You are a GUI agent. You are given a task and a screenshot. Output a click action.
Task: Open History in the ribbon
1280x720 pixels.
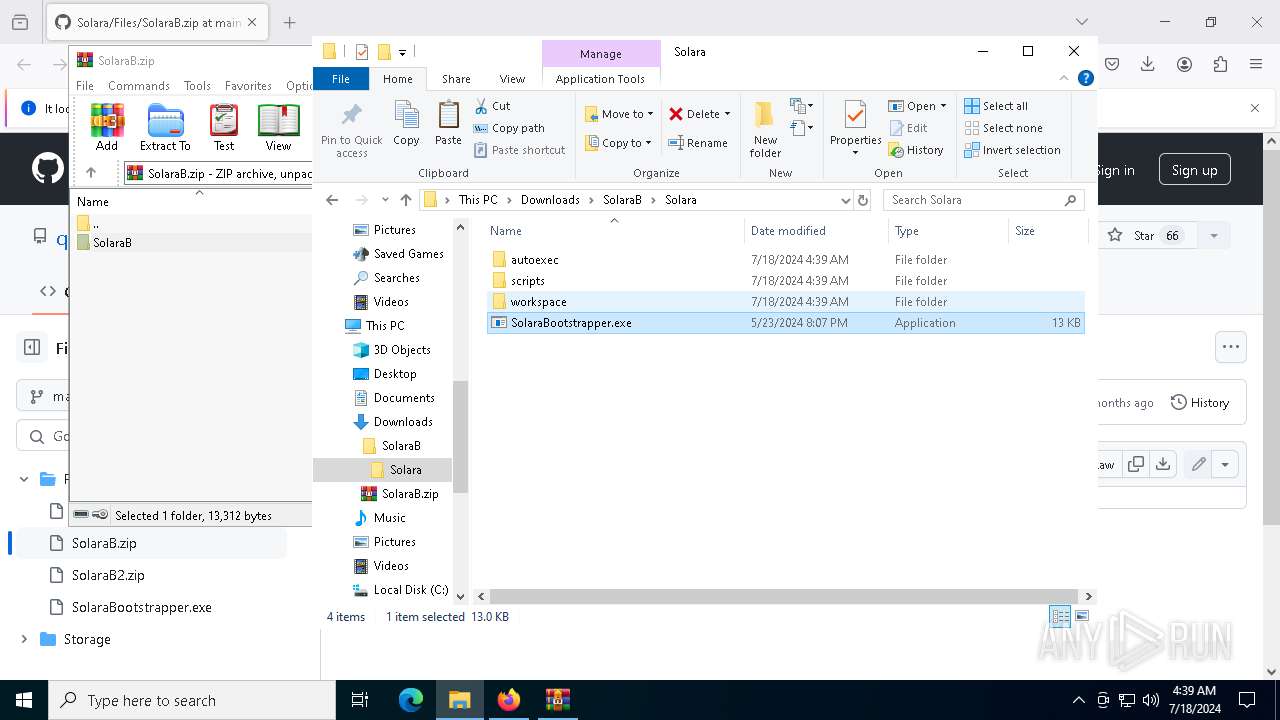click(916, 150)
